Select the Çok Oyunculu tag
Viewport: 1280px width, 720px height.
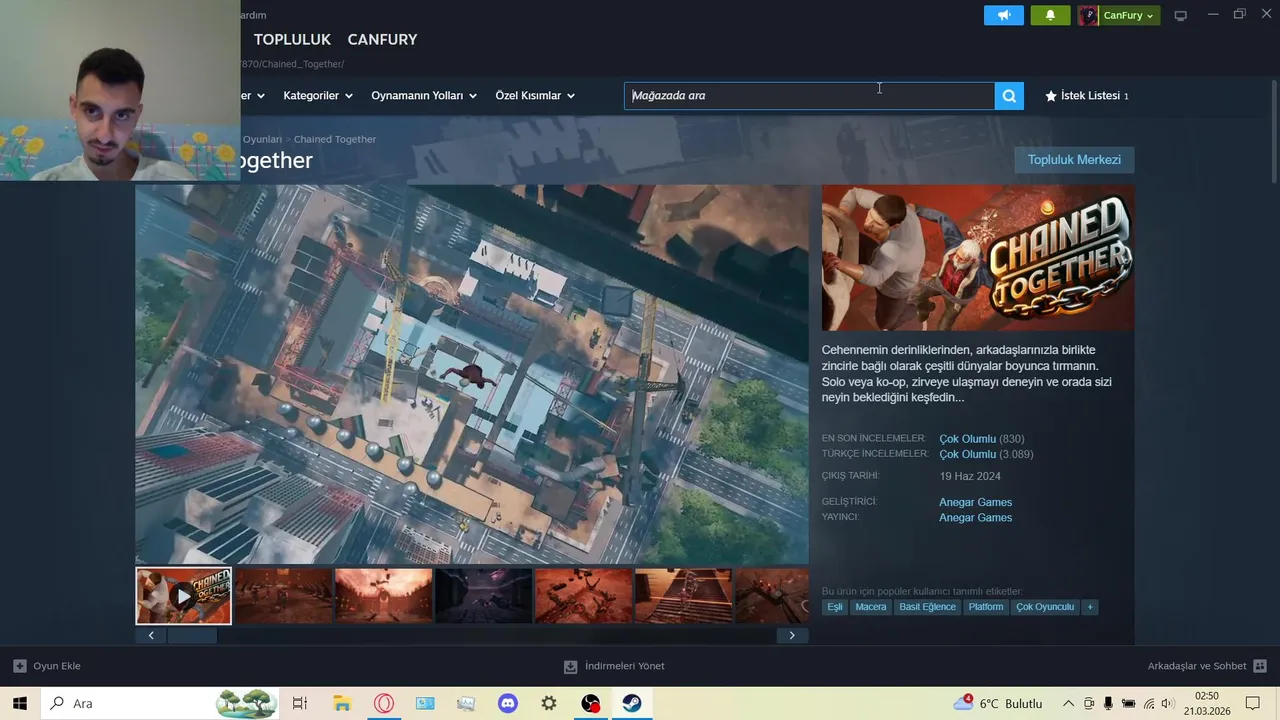pyautogui.click(x=1045, y=607)
